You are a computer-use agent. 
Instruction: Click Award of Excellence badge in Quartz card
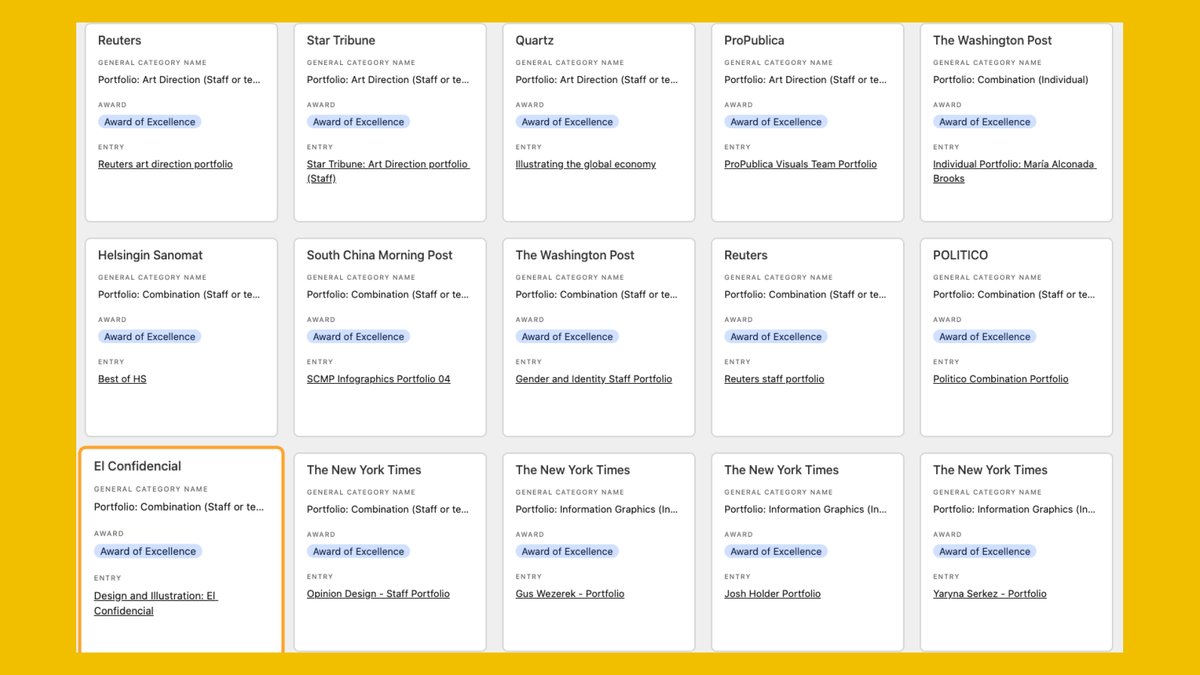coord(567,122)
